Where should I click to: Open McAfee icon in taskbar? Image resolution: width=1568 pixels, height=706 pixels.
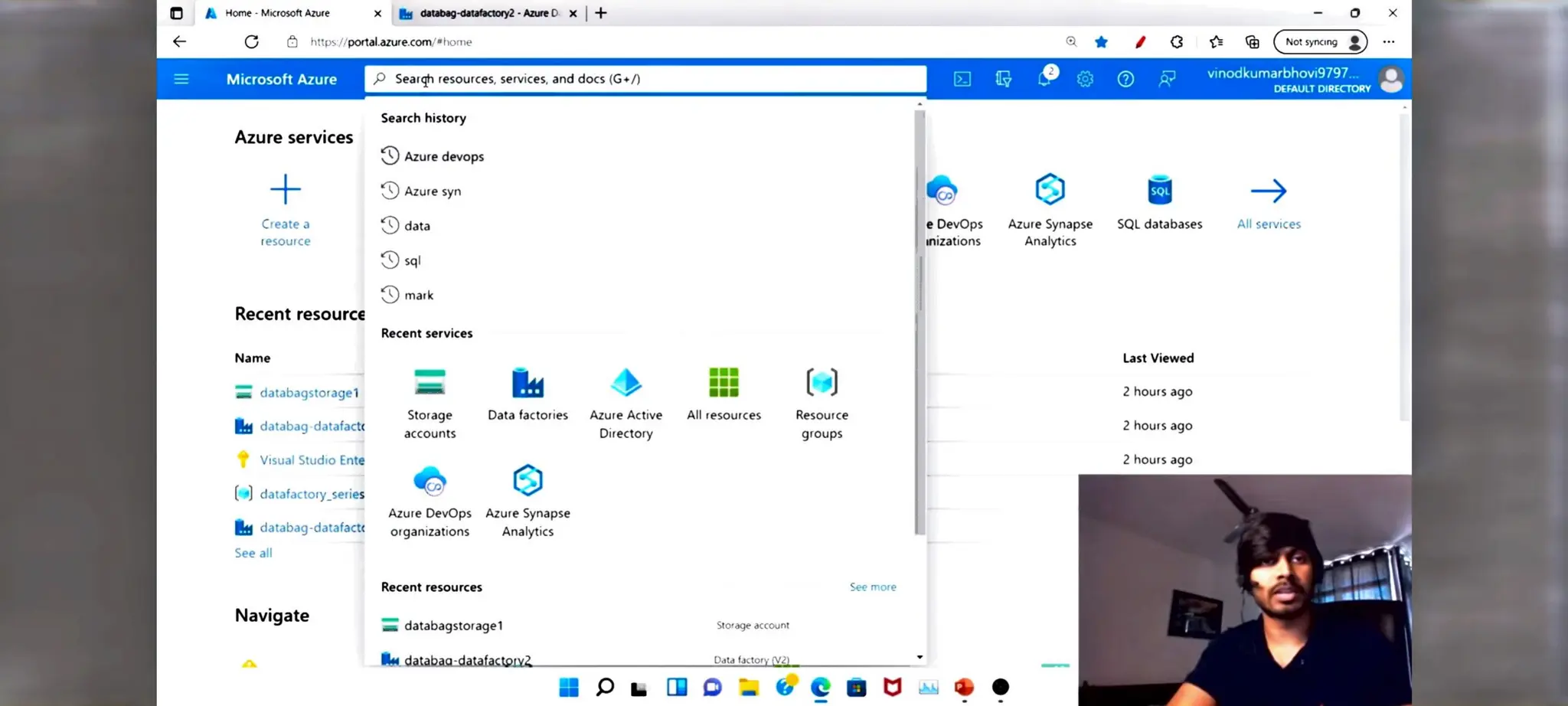click(x=893, y=687)
